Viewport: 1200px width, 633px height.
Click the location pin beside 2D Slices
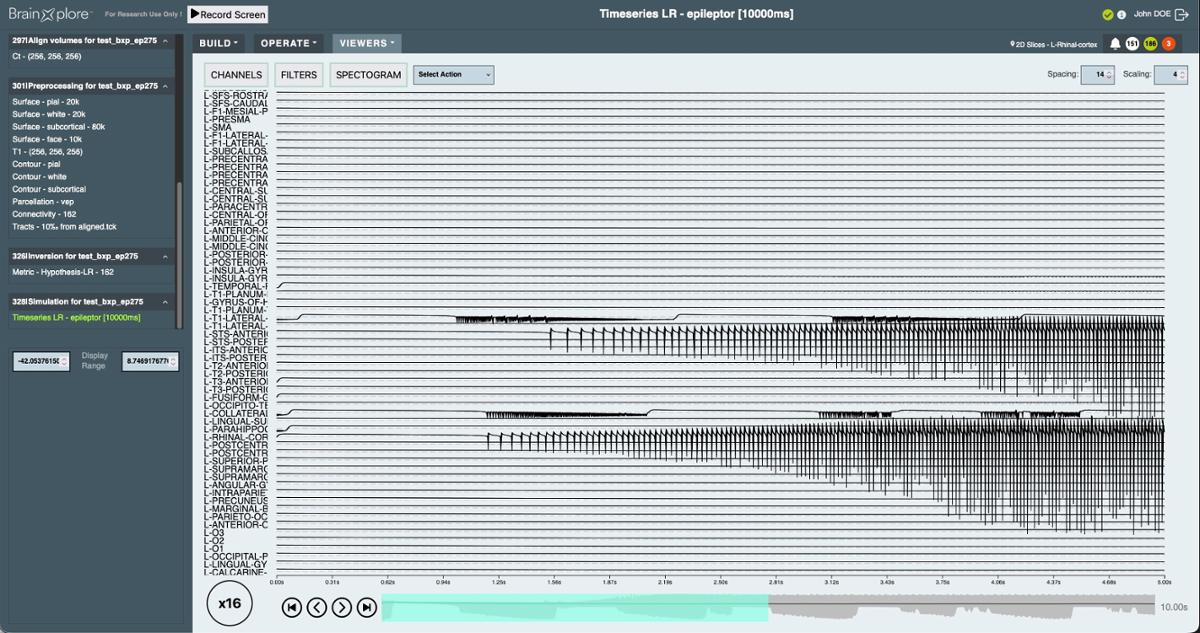(x=1013, y=44)
